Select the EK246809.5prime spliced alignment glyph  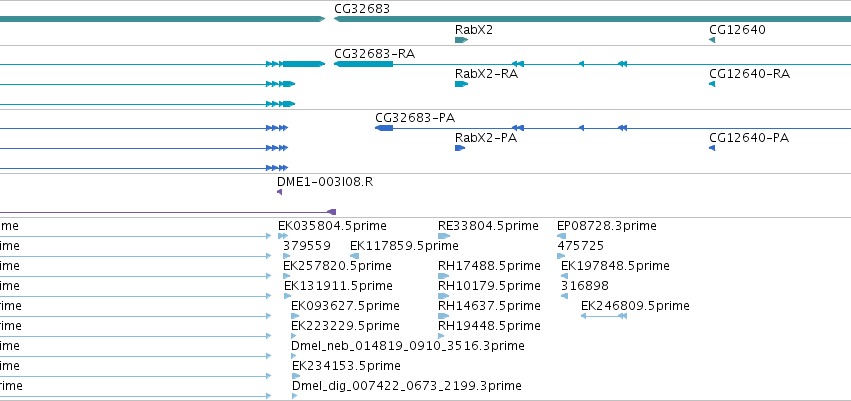pos(604,316)
